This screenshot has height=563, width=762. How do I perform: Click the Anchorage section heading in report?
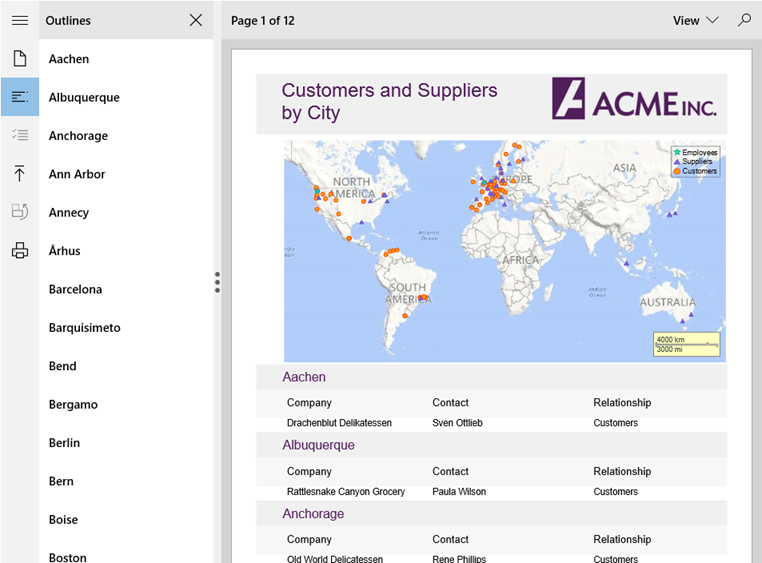313,514
